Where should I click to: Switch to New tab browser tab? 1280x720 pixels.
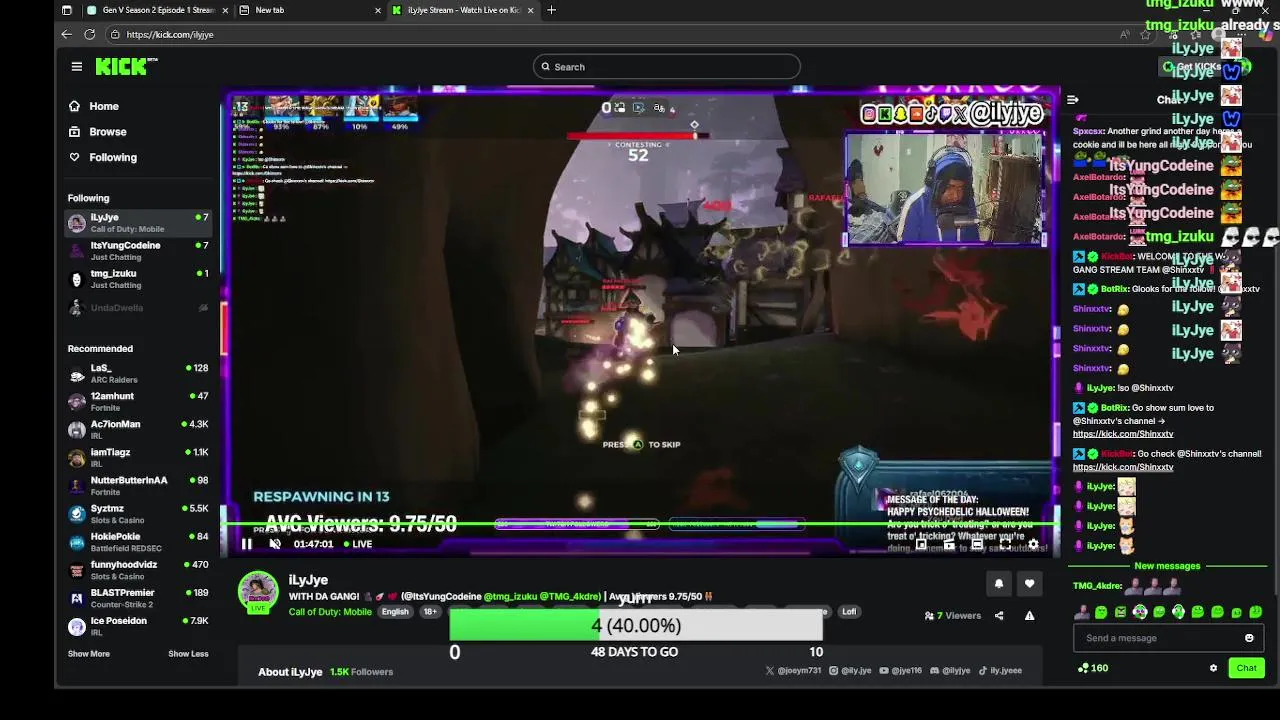(x=310, y=10)
